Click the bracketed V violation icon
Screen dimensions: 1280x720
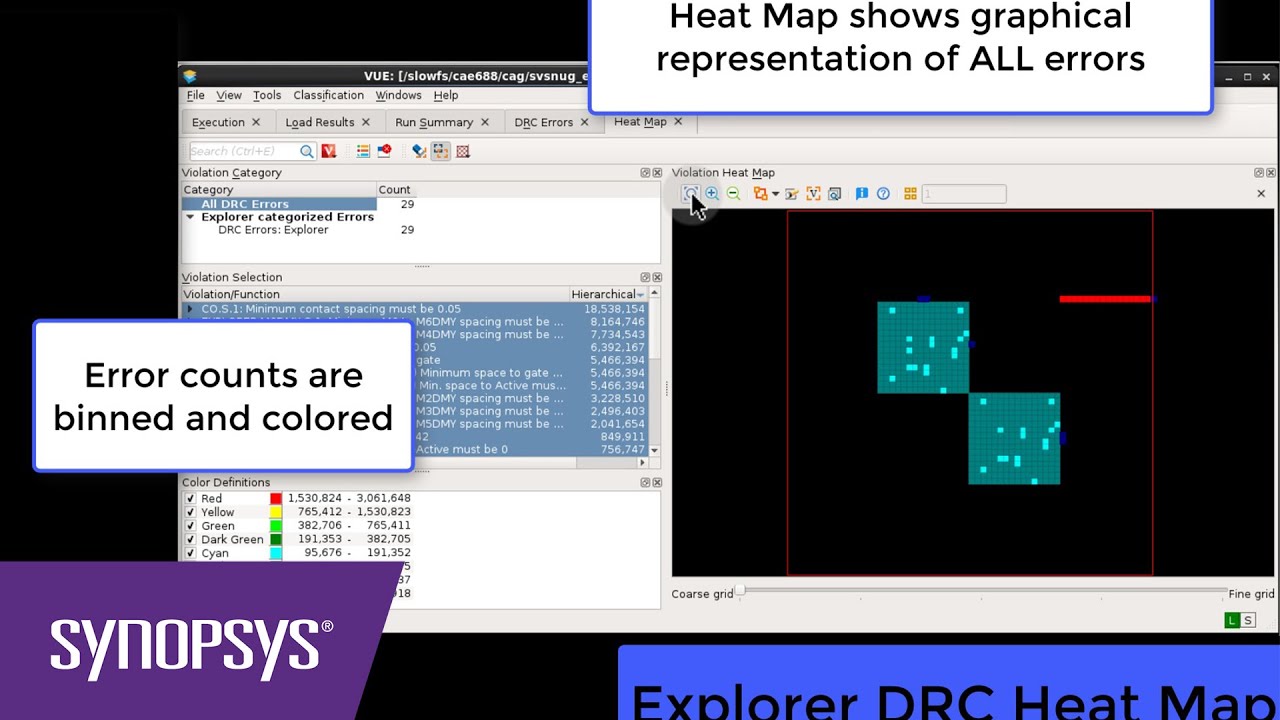[x=813, y=194]
